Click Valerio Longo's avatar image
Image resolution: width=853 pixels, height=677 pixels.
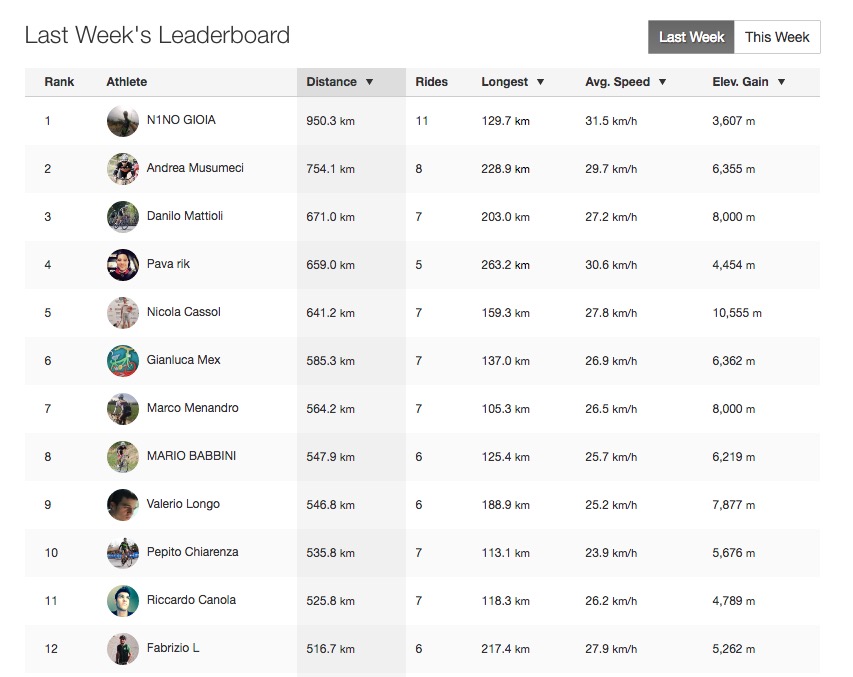click(123, 505)
